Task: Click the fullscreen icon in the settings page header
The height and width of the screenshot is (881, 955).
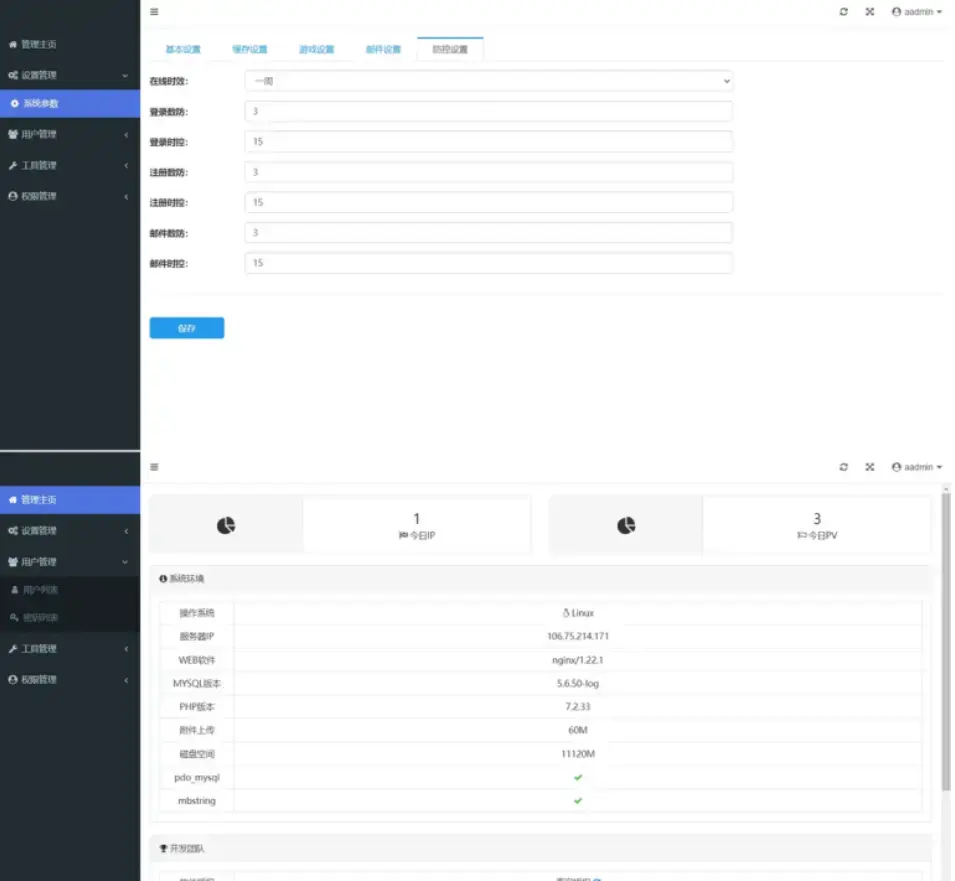Action: pyautogui.click(x=869, y=12)
